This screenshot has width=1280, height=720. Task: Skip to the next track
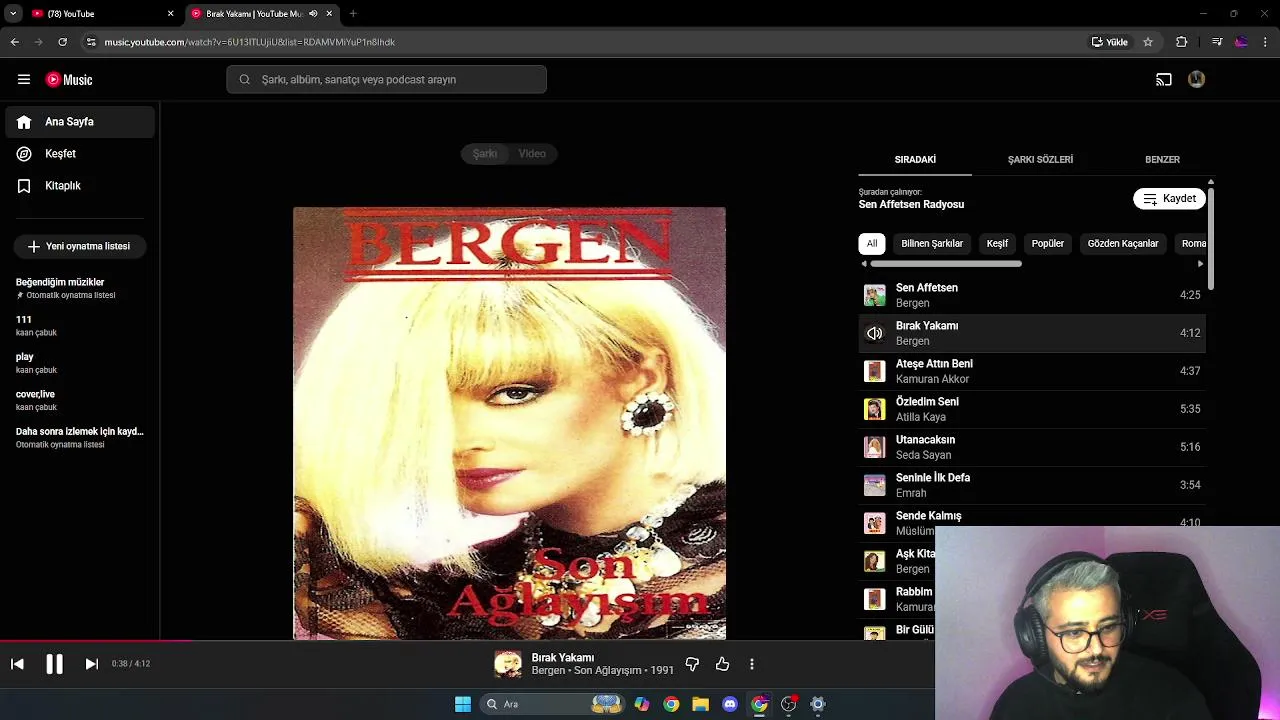click(91, 664)
